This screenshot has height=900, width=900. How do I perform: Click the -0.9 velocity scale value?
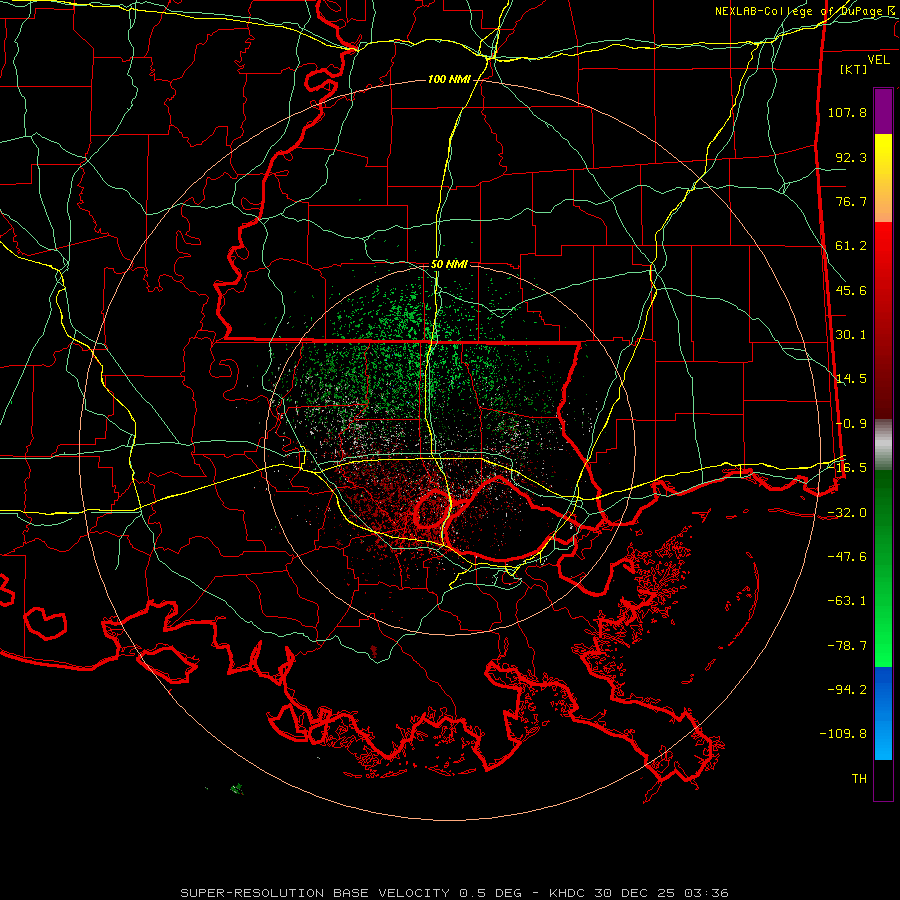point(851,424)
